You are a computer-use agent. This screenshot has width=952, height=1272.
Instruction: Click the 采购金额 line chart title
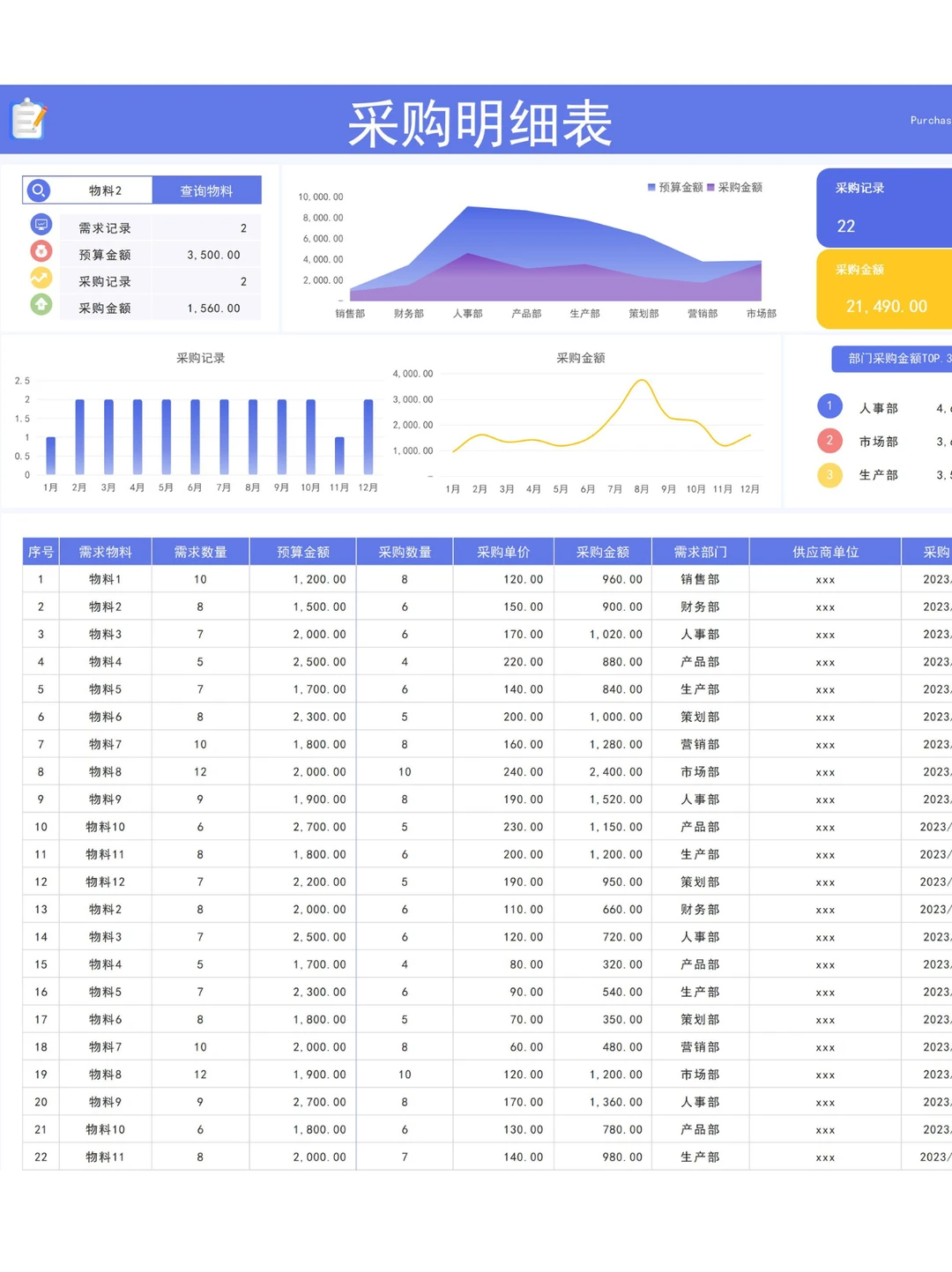(580, 358)
